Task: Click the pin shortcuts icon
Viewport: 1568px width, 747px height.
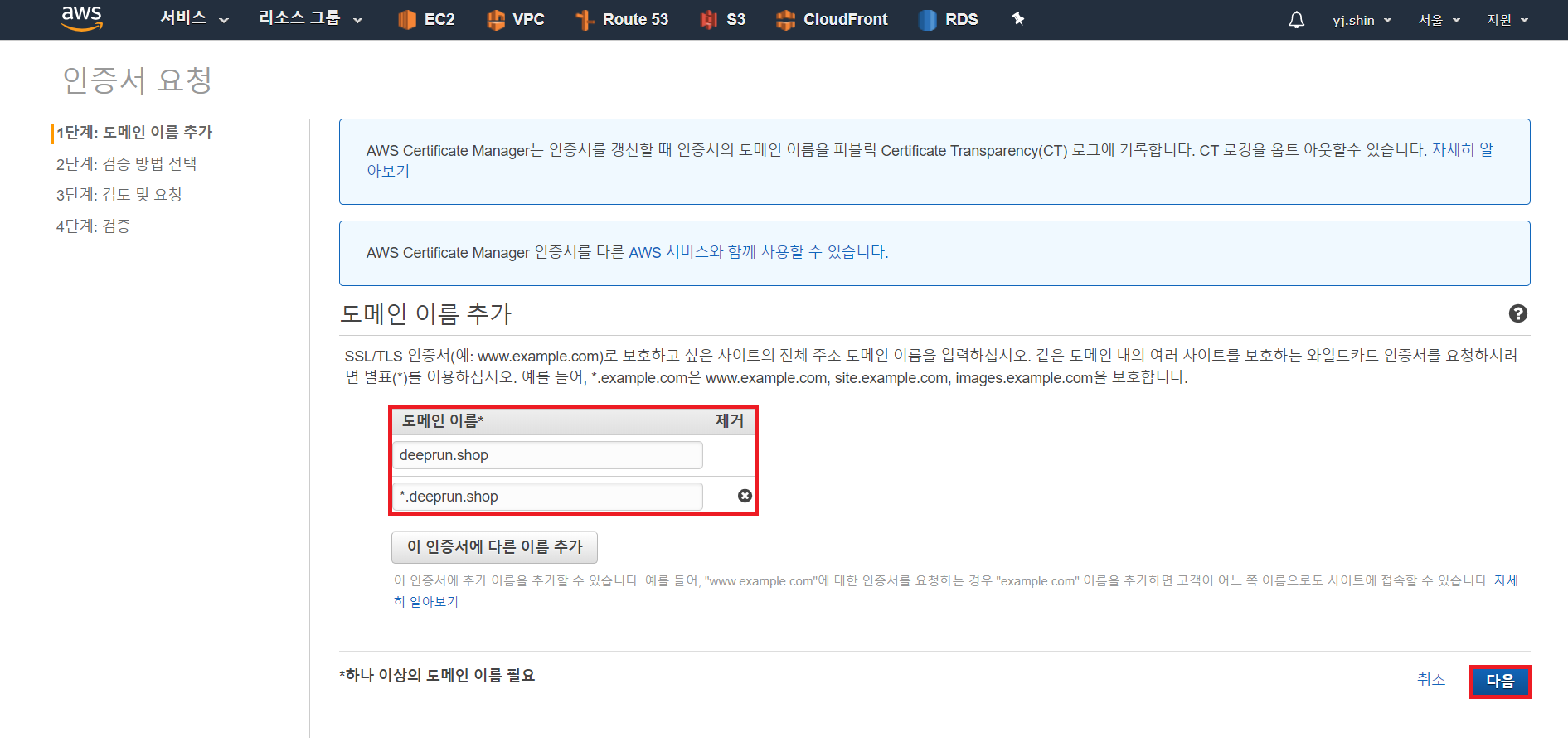Action: [1018, 19]
